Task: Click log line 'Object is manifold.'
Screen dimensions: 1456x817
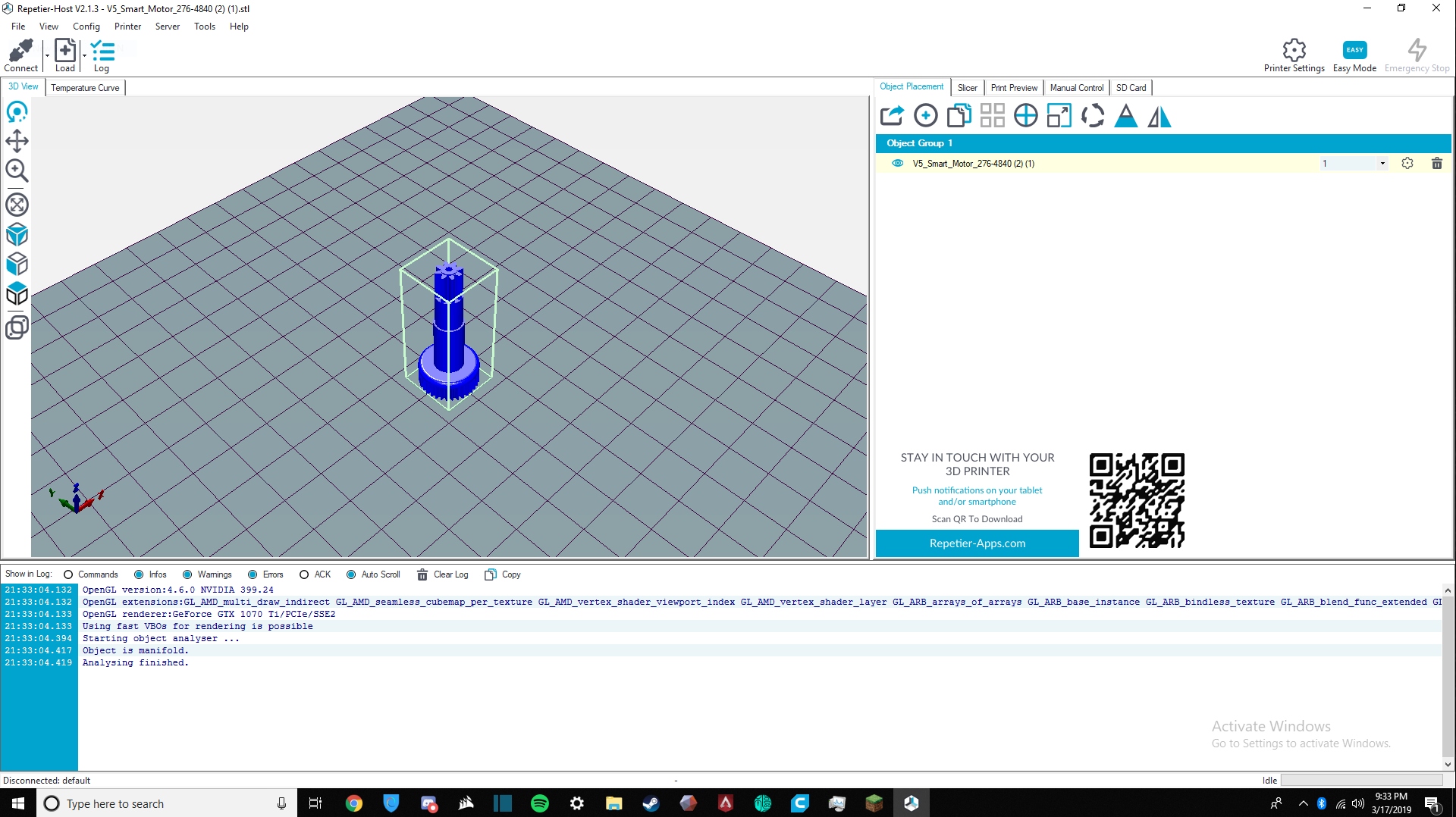Action: [136, 650]
